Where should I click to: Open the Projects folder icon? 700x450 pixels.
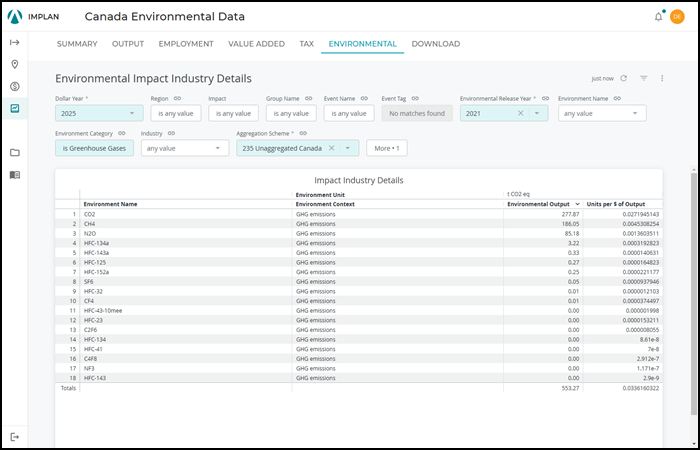coord(15,153)
